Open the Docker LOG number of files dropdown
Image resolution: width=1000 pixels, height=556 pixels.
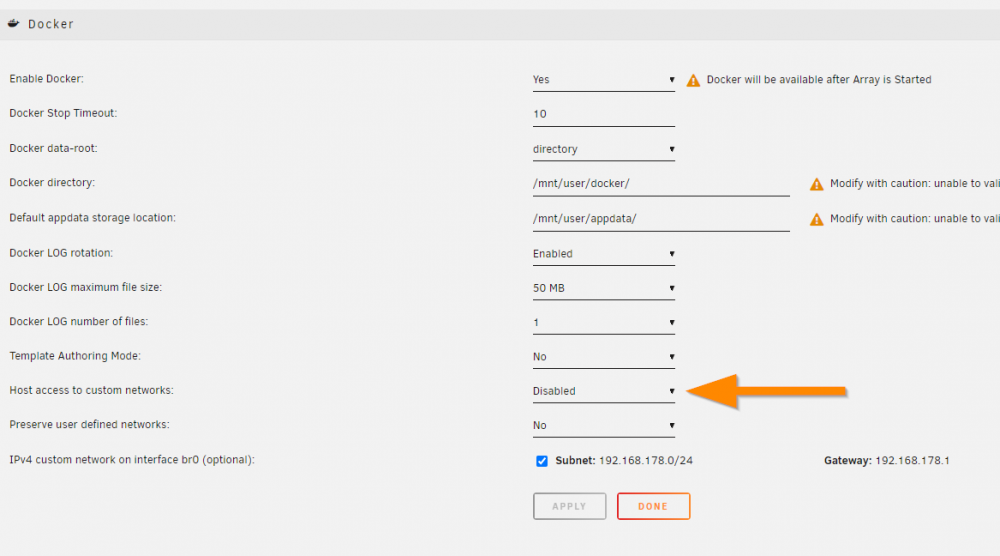point(603,323)
